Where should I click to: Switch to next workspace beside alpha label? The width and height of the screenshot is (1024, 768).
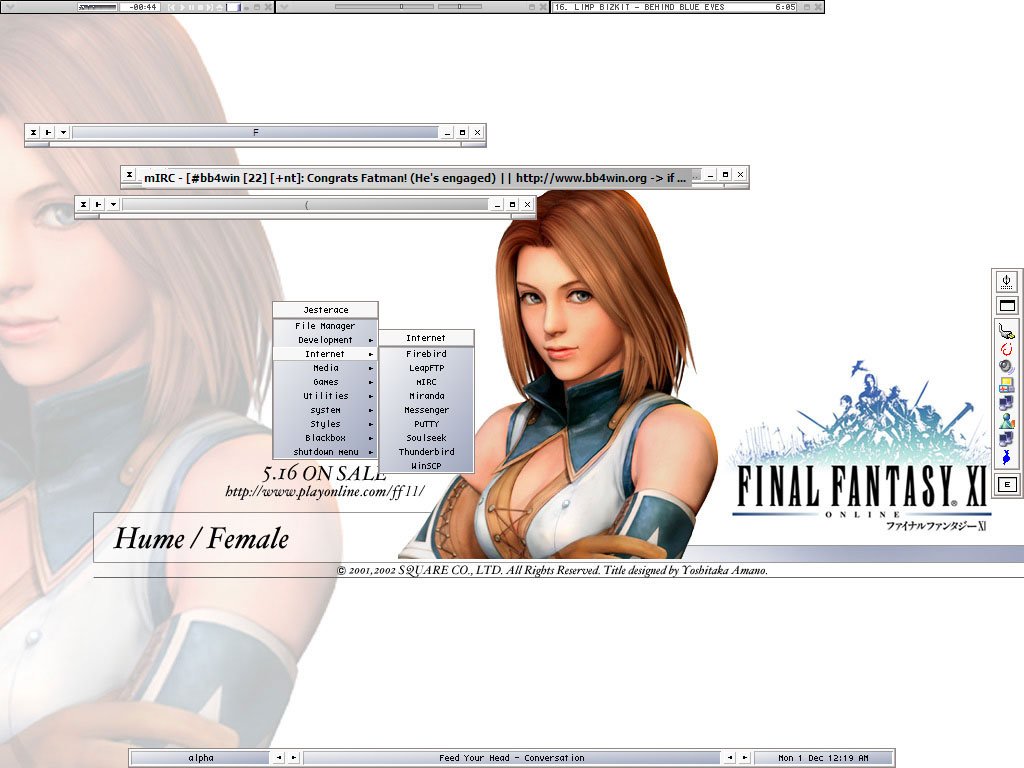coord(294,758)
